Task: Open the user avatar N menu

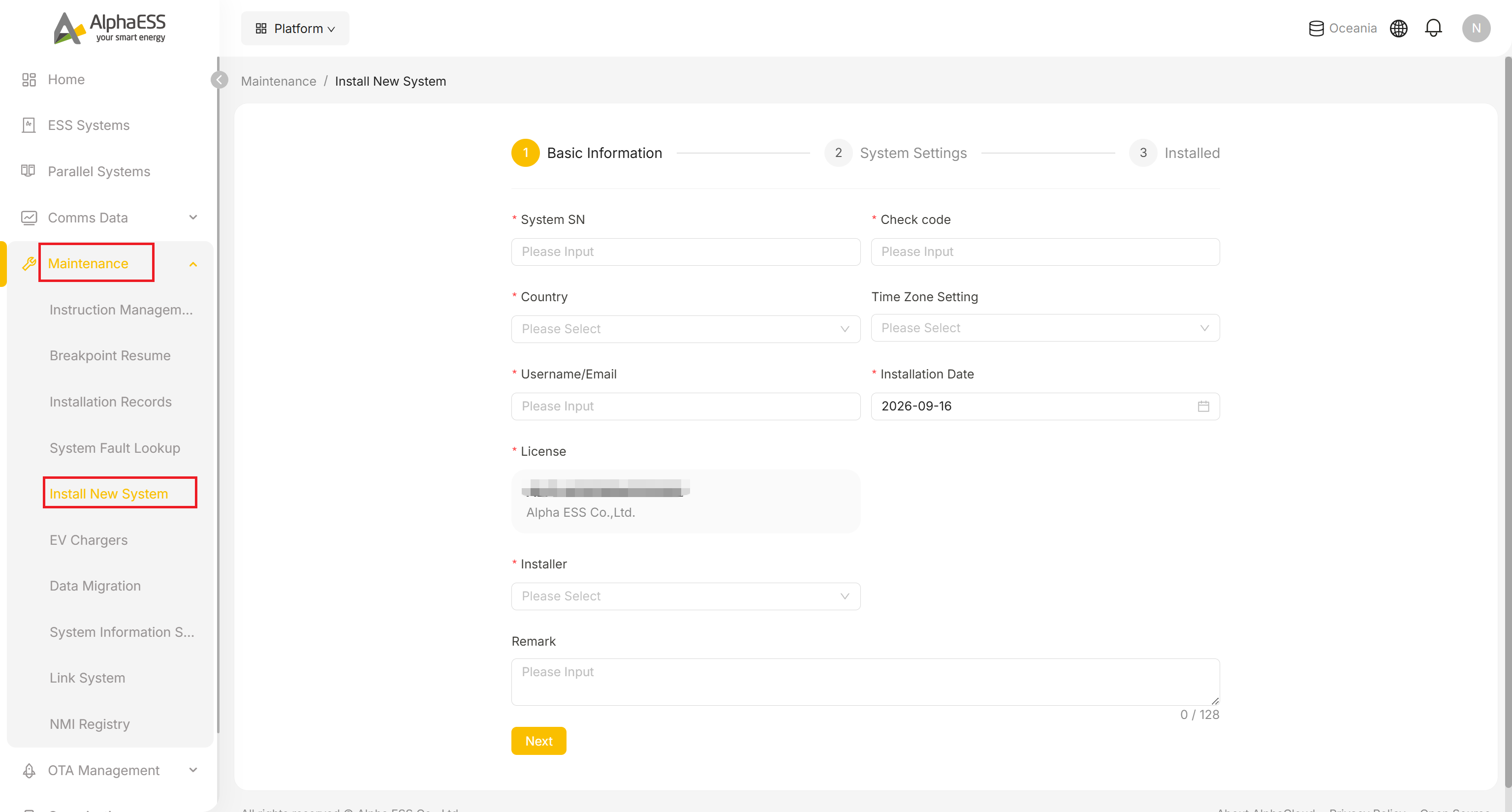Action: point(1476,28)
